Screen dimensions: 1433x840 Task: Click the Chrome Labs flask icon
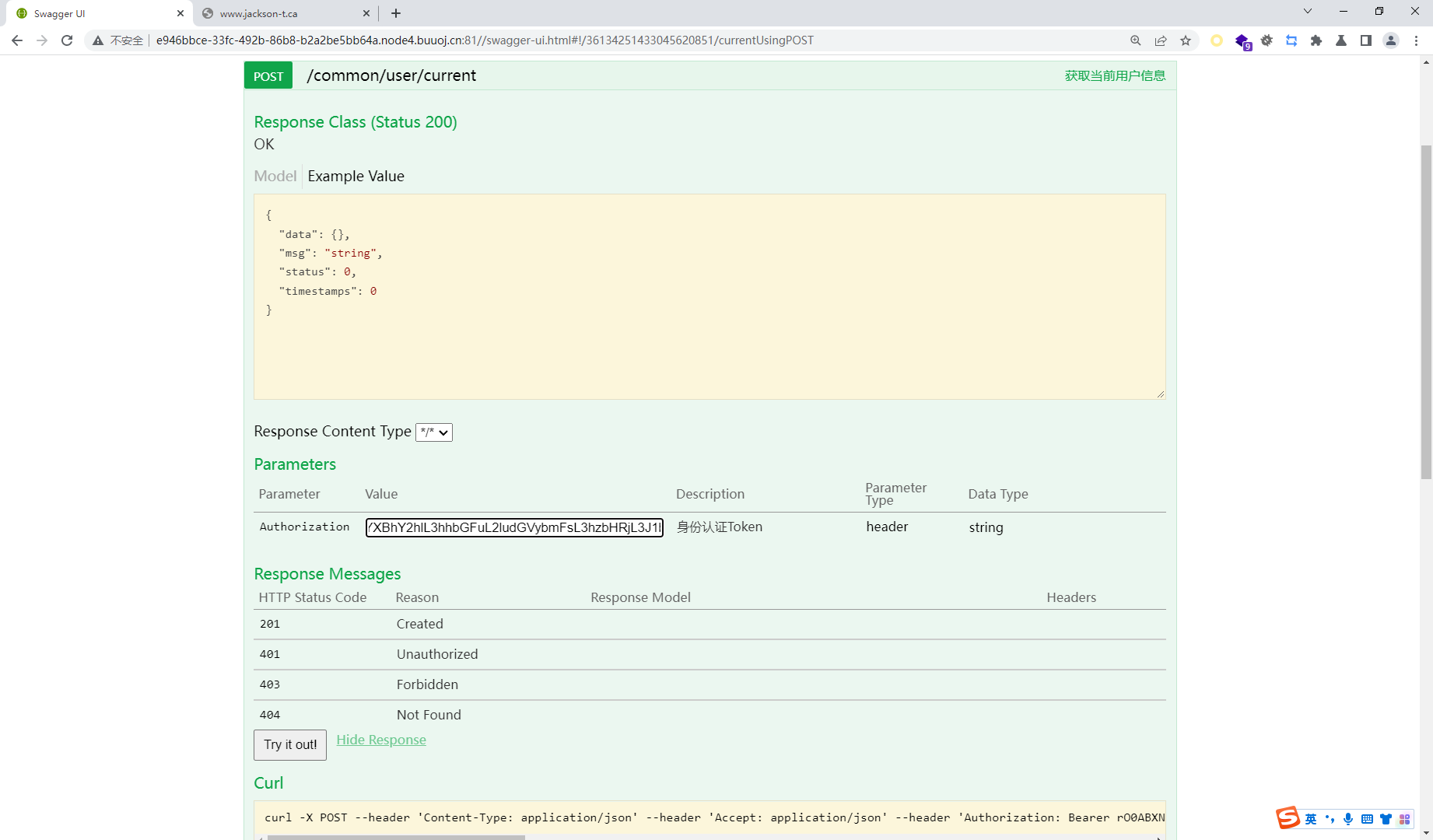tap(1341, 40)
